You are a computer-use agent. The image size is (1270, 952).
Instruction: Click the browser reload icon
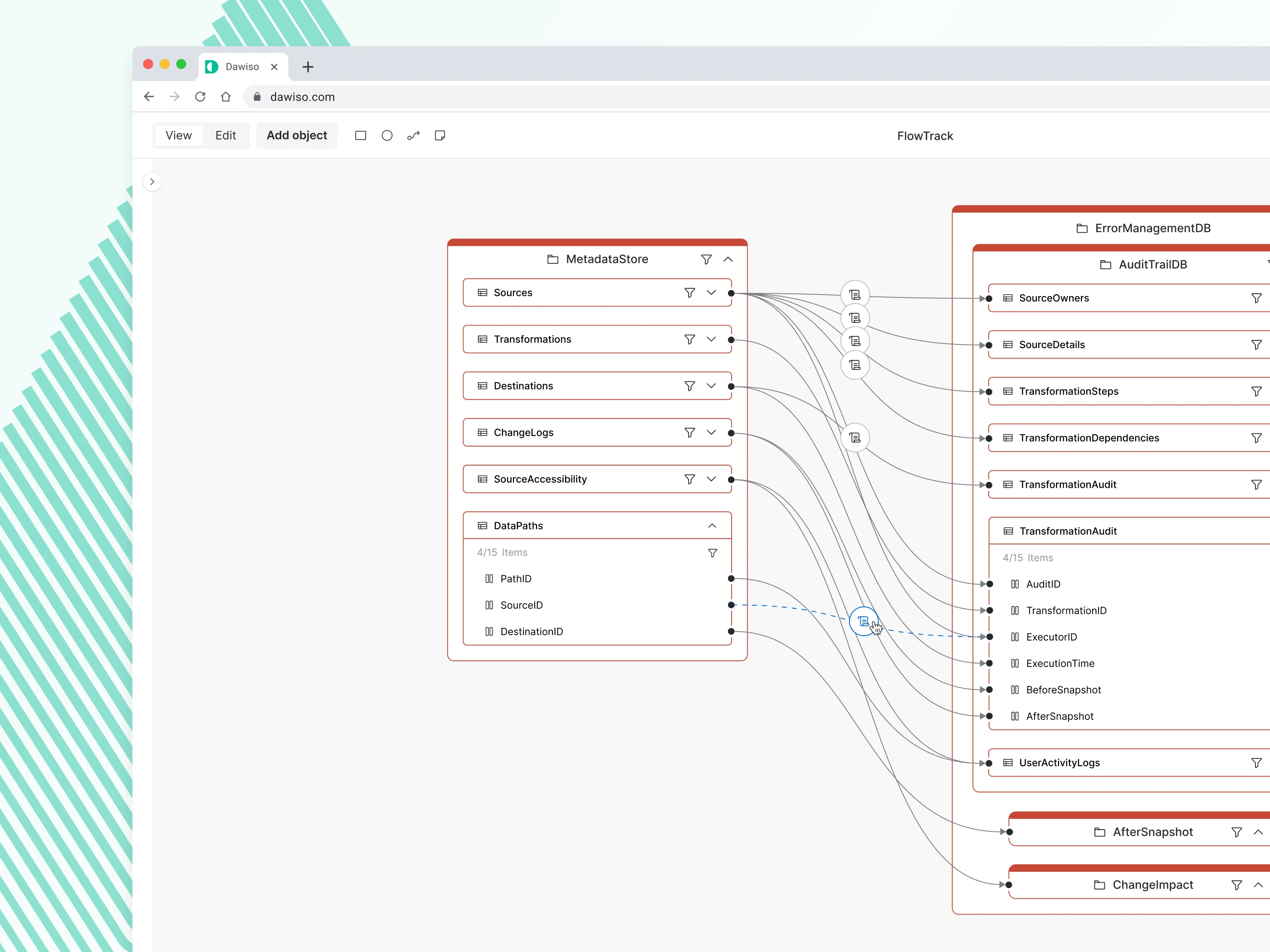point(200,97)
